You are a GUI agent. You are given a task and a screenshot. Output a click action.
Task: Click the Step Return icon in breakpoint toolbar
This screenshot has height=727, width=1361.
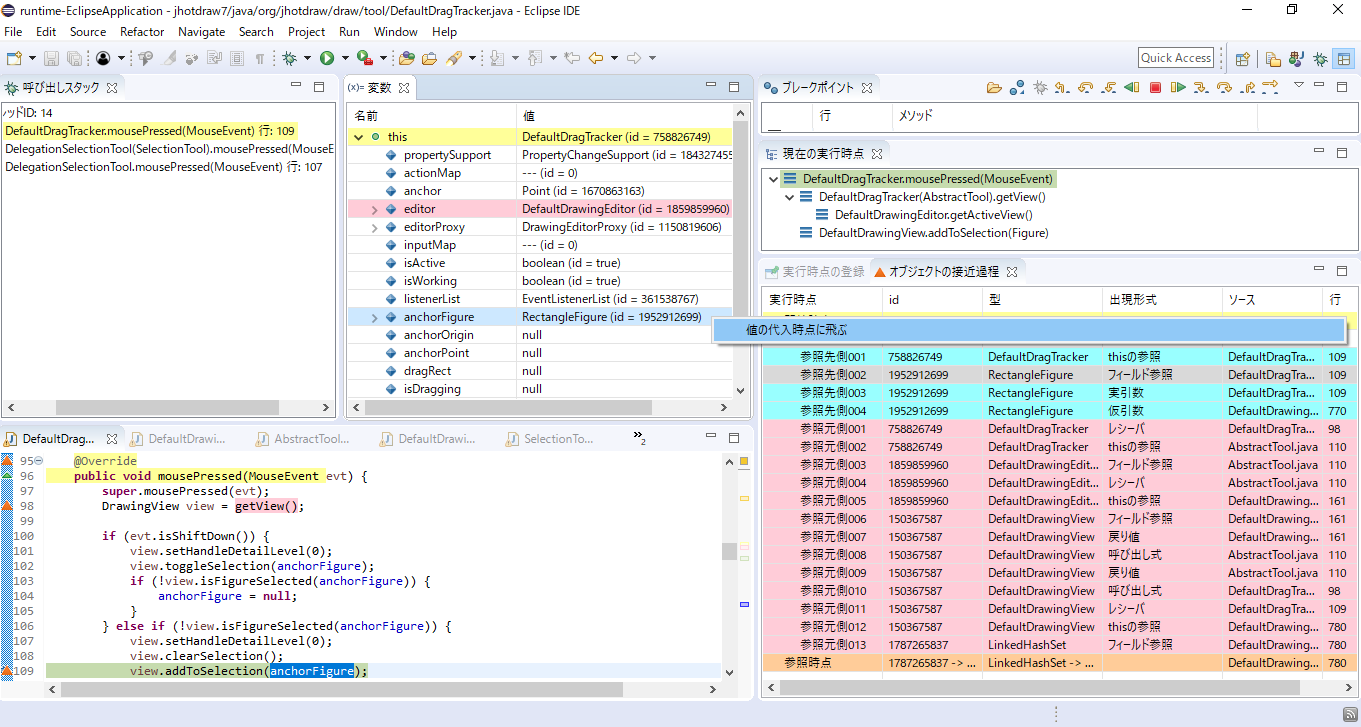pyautogui.click(x=1247, y=88)
